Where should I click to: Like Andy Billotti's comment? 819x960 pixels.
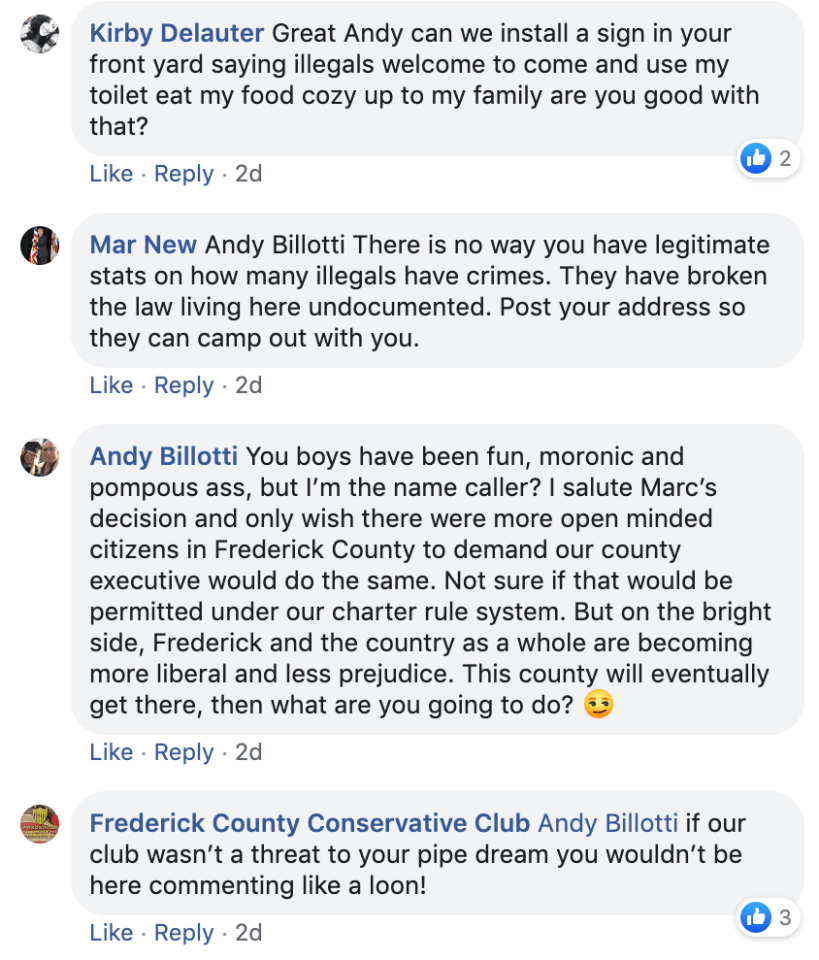[111, 752]
